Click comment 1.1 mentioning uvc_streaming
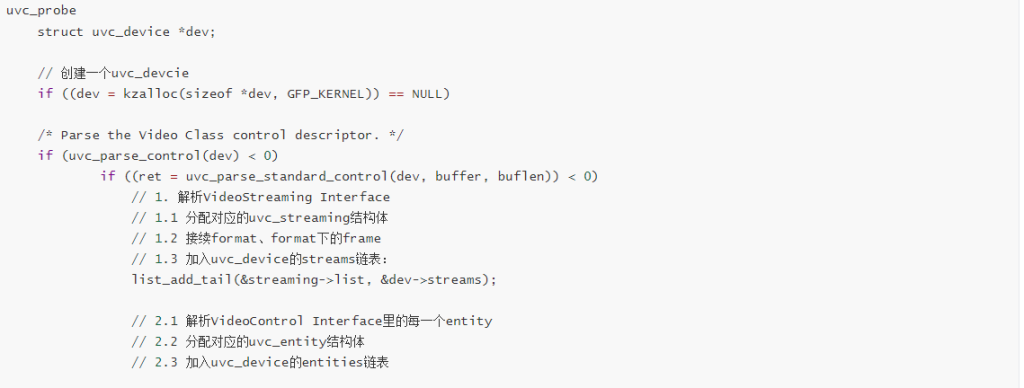This screenshot has height=388, width=1024. tap(264, 218)
